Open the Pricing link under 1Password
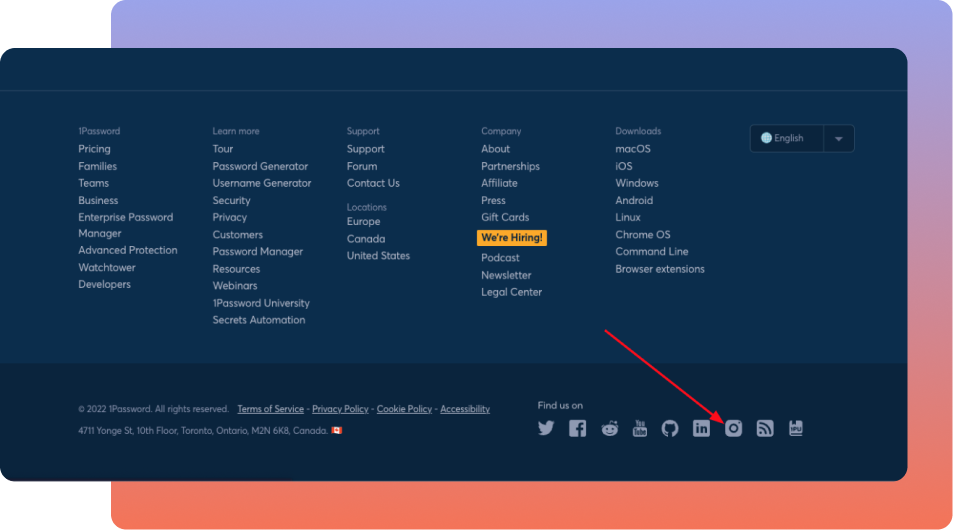Viewport: 953px width, 530px height. 94,149
